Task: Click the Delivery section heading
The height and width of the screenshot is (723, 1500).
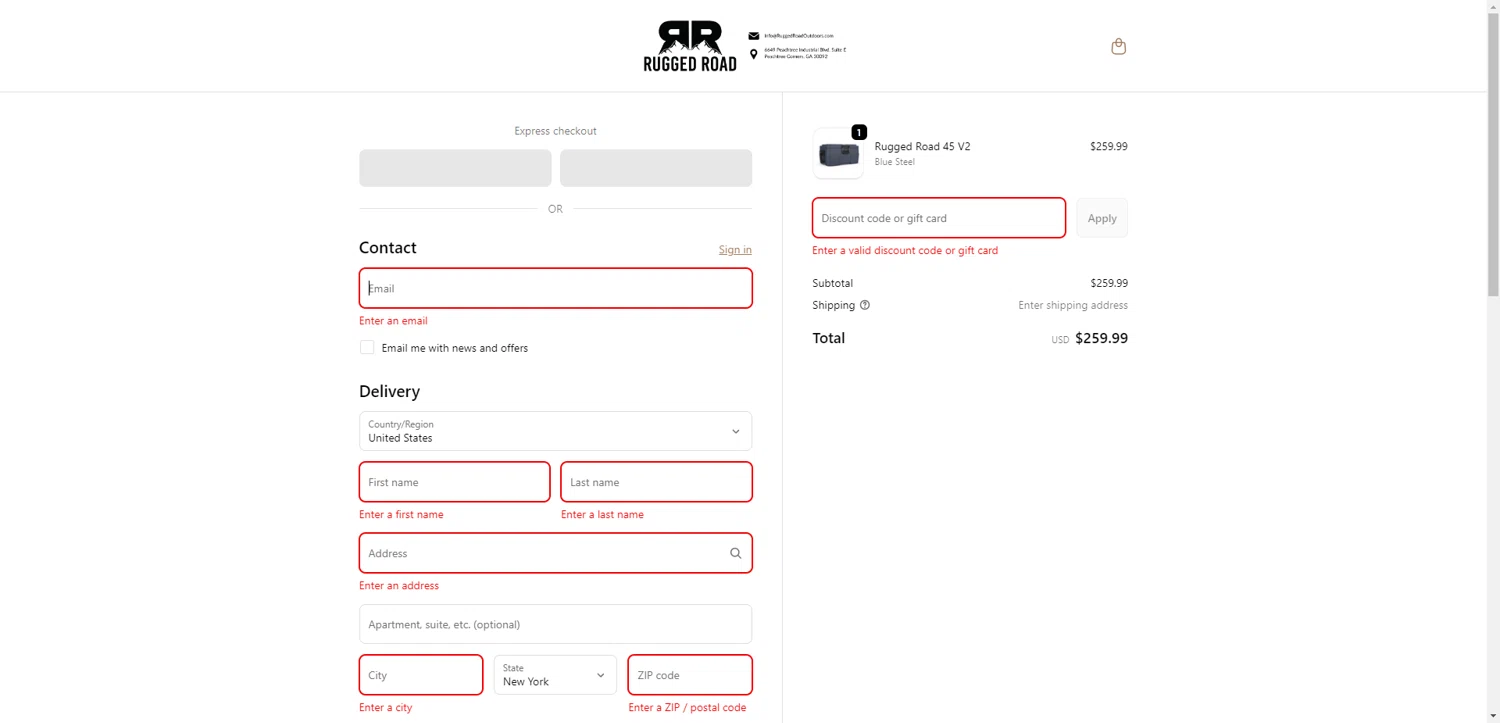Action: pyautogui.click(x=389, y=392)
